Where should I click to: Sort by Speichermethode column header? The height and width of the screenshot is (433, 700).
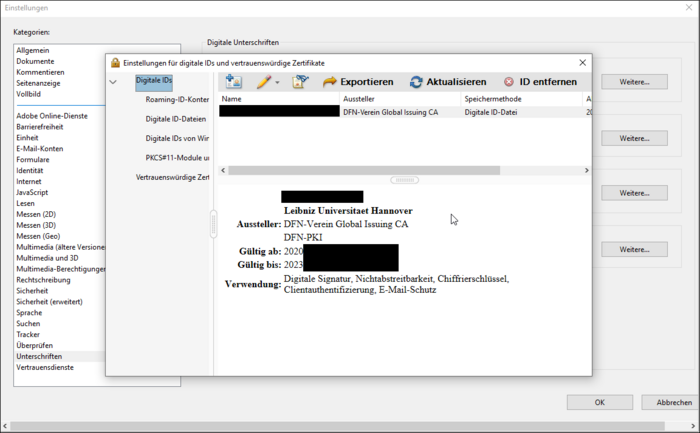(521, 99)
